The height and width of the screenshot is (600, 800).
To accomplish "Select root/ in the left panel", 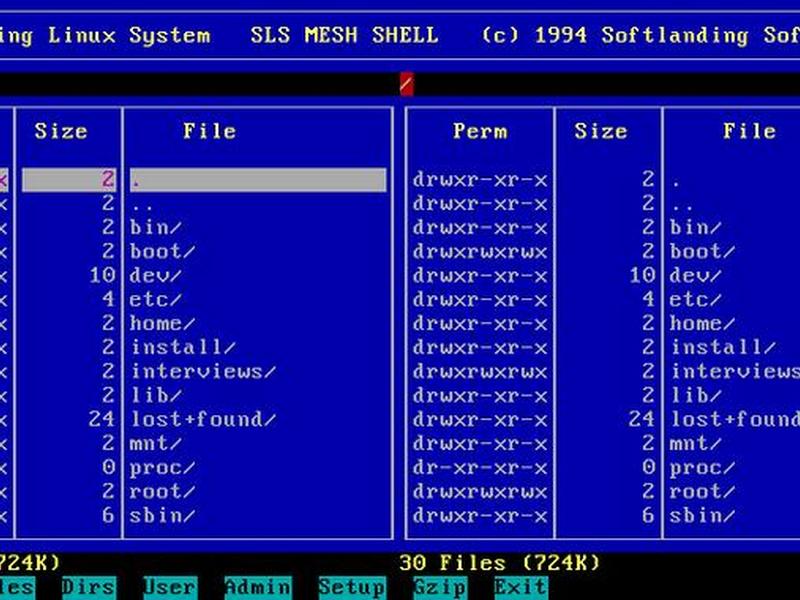I will (162, 491).
